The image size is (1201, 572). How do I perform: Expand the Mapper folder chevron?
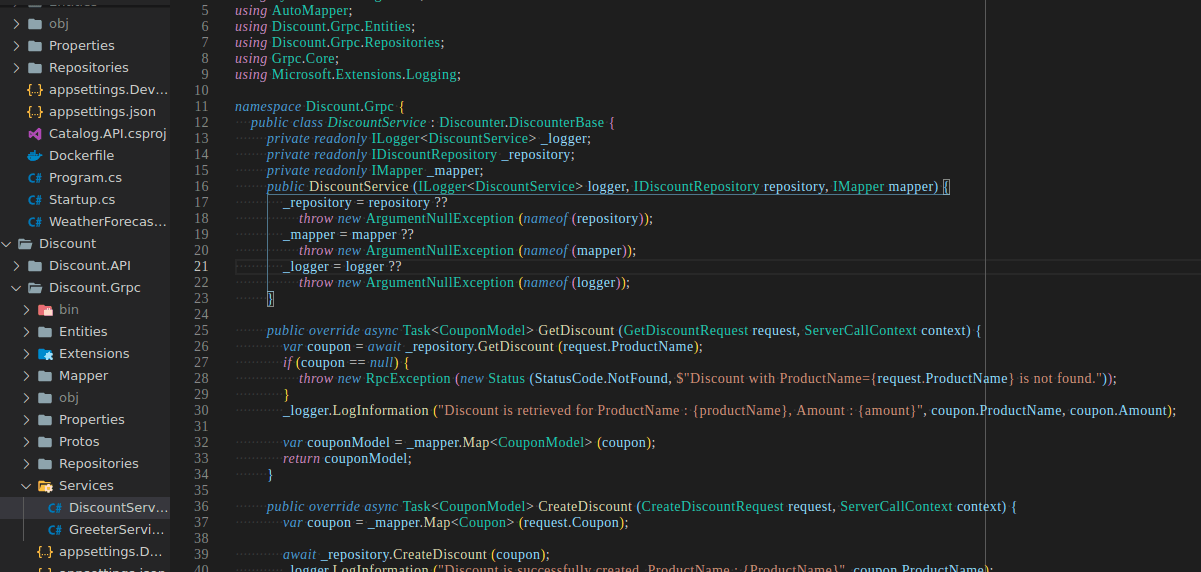tap(27, 375)
